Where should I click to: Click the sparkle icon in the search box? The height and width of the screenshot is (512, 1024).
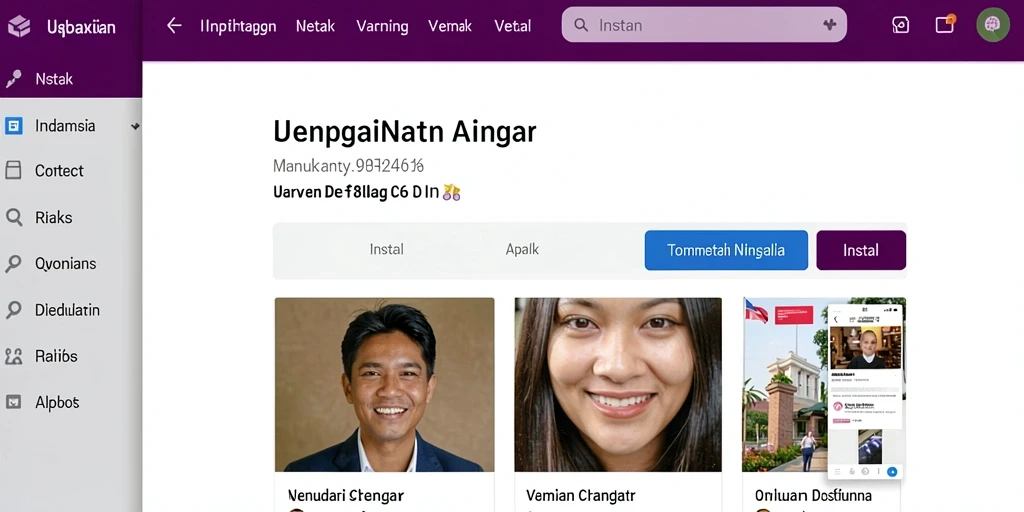click(829, 25)
